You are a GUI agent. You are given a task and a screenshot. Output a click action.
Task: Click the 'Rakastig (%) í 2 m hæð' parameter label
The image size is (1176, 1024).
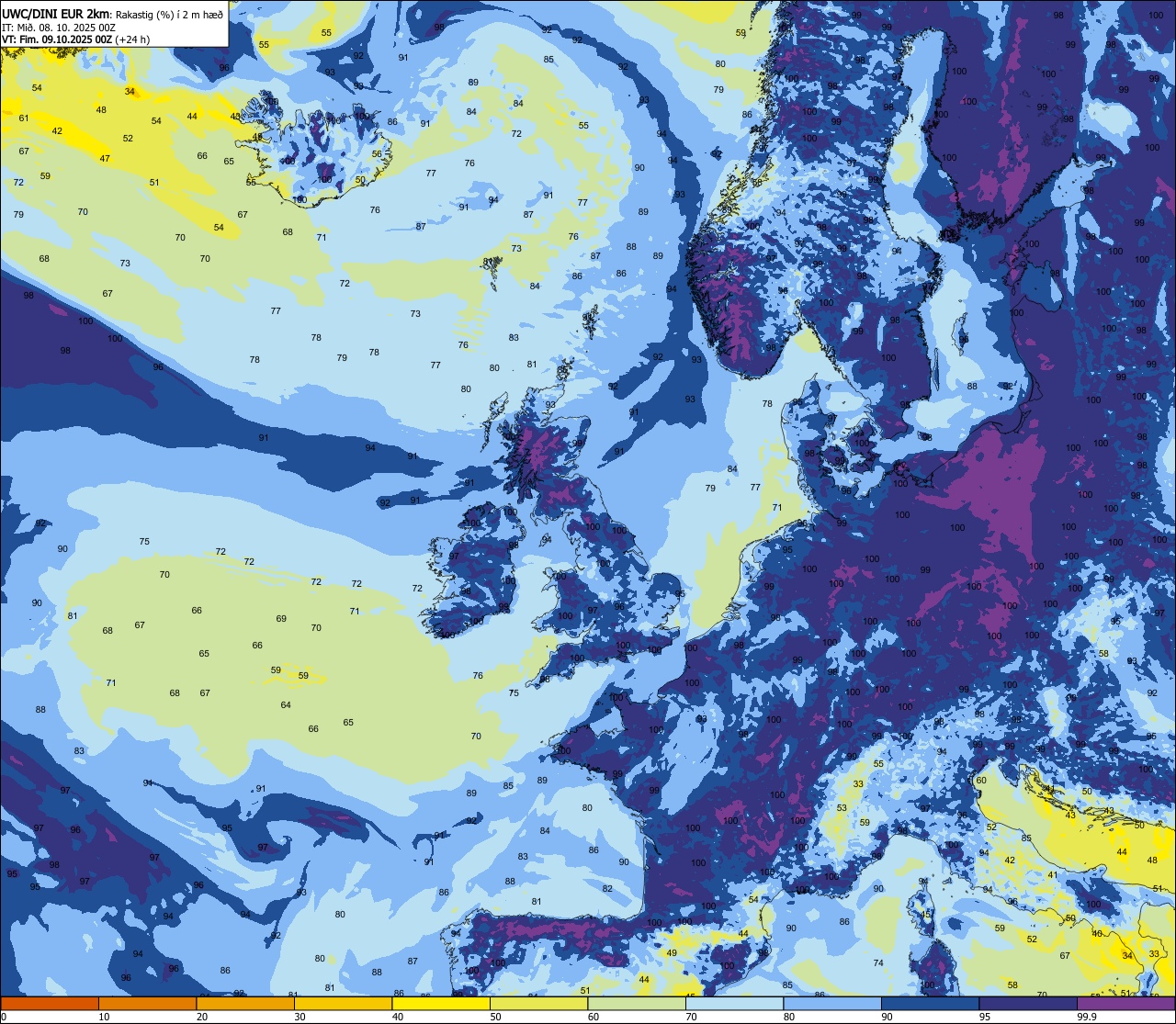tap(167, 14)
